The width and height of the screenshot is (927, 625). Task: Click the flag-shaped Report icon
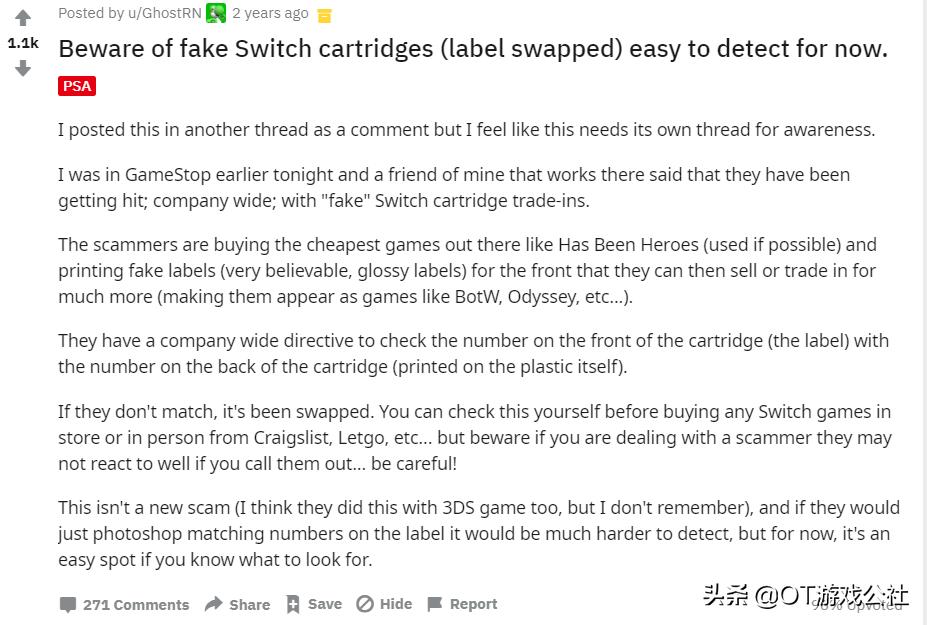pyautogui.click(x=434, y=604)
